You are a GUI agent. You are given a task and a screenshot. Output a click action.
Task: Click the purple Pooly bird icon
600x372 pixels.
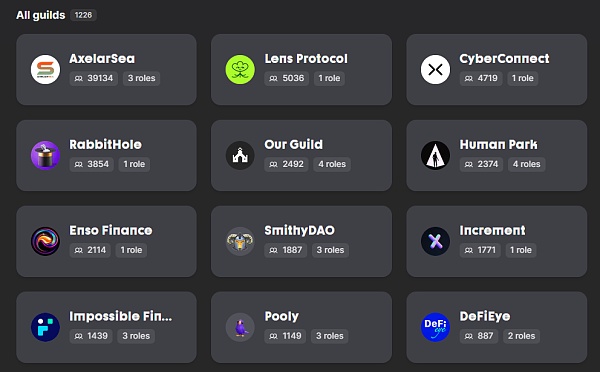point(240,327)
